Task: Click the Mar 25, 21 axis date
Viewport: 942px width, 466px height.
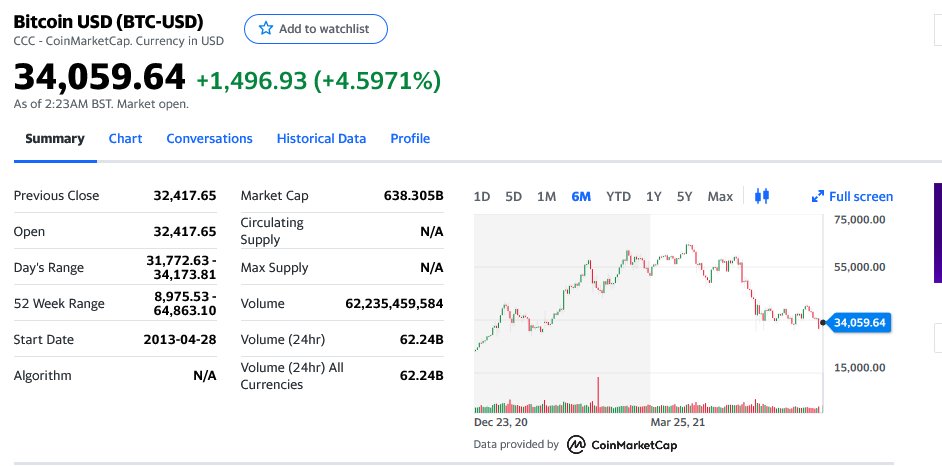Action: (678, 422)
